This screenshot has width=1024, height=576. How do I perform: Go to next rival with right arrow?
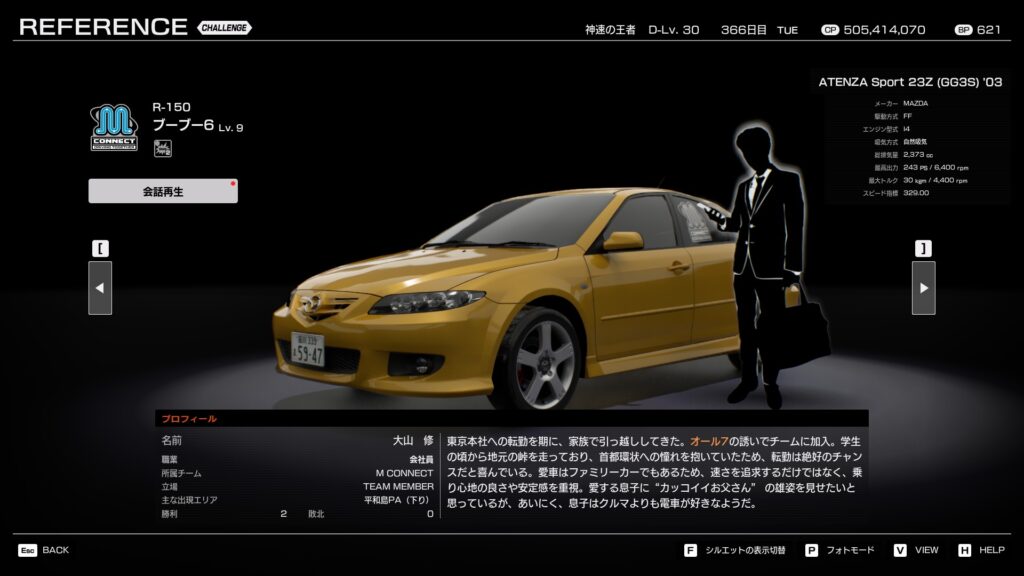click(923, 288)
